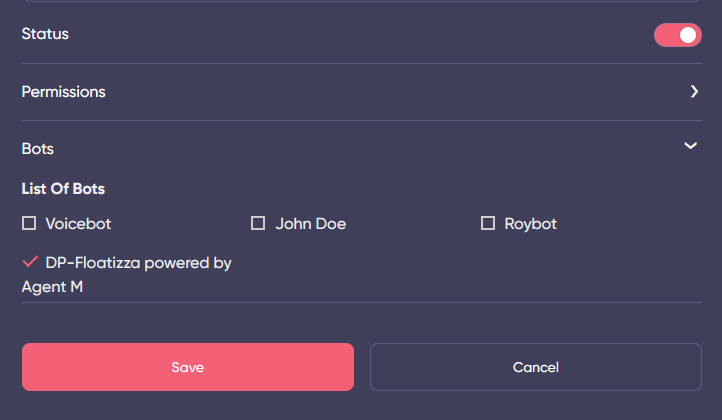Enable the John Doe bot checkbox
The height and width of the screenshot is (420, 722).
[258, 223]
